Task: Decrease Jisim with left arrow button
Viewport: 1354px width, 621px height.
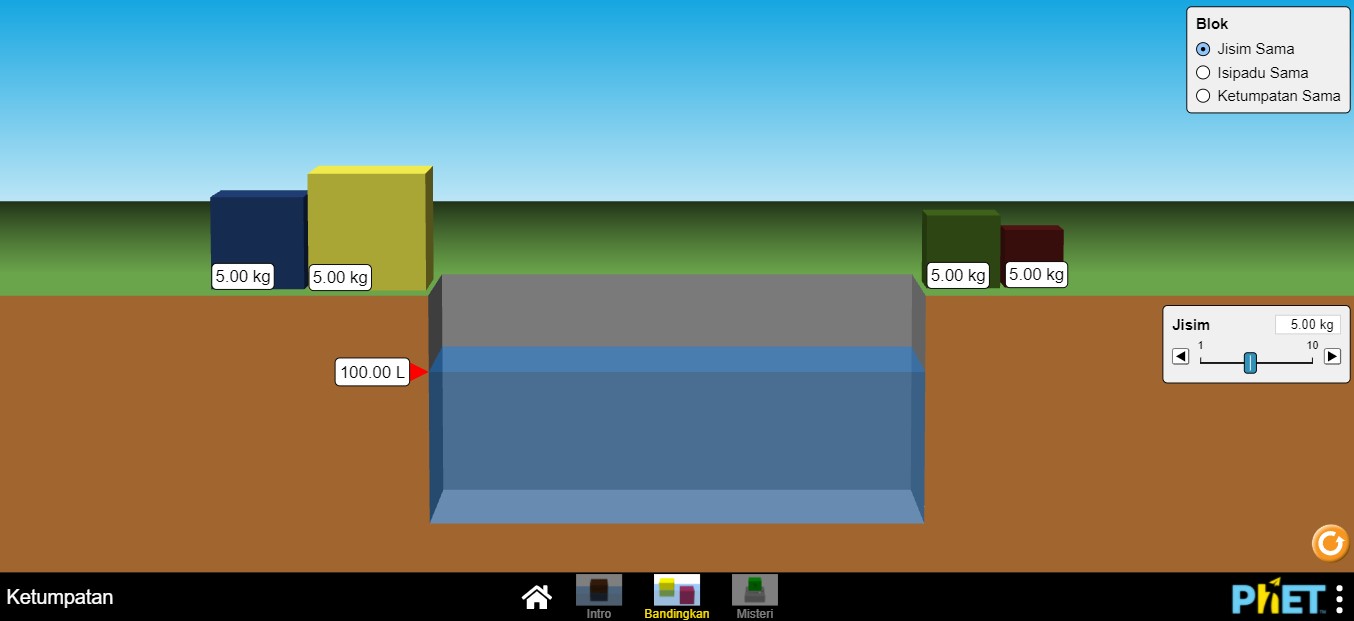Action: pyautogui.click(x=1181, y=356)
